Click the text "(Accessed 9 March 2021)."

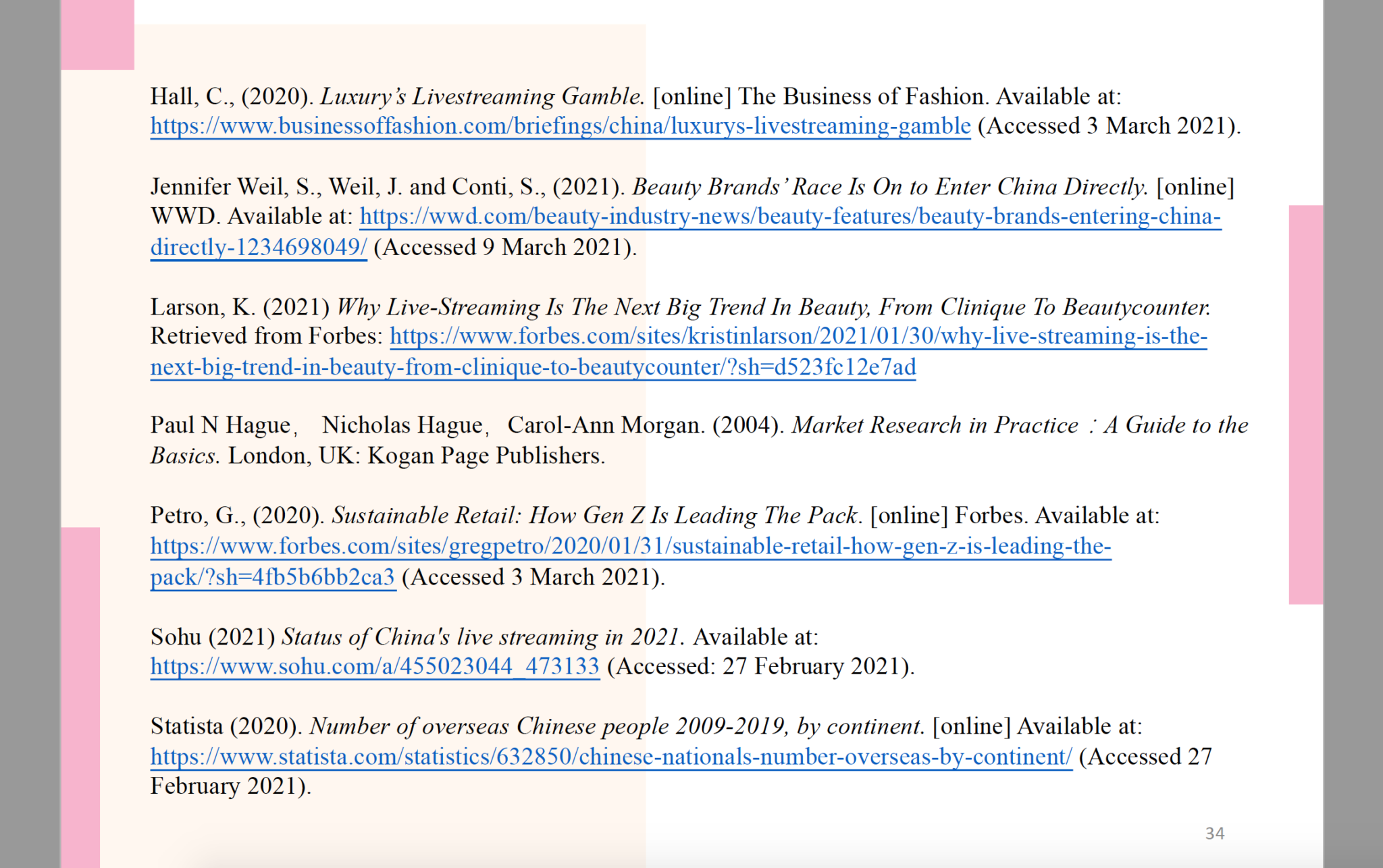[x=505, y=248]
